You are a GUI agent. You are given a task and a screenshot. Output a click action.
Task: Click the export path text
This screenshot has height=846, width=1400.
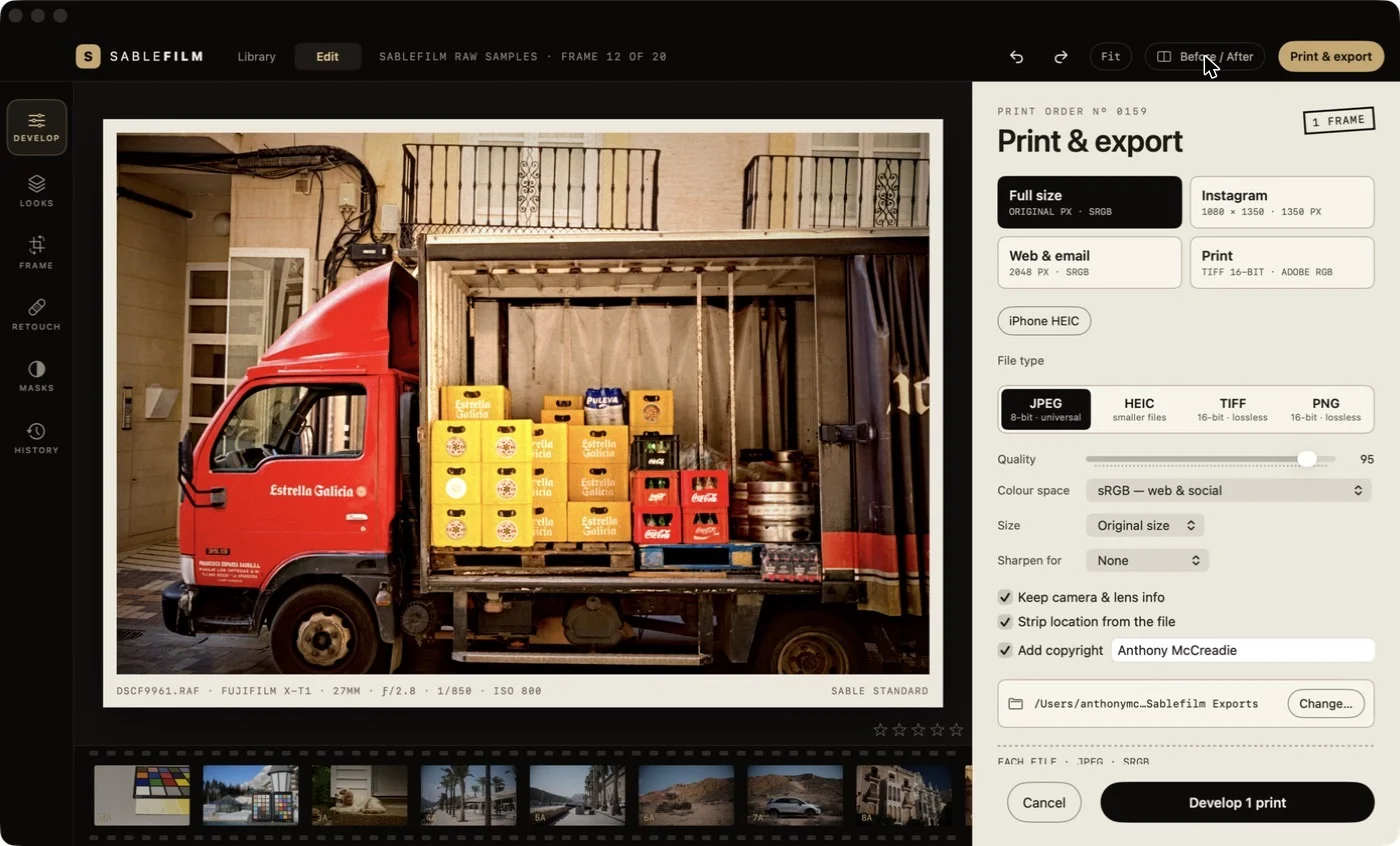1146,704
